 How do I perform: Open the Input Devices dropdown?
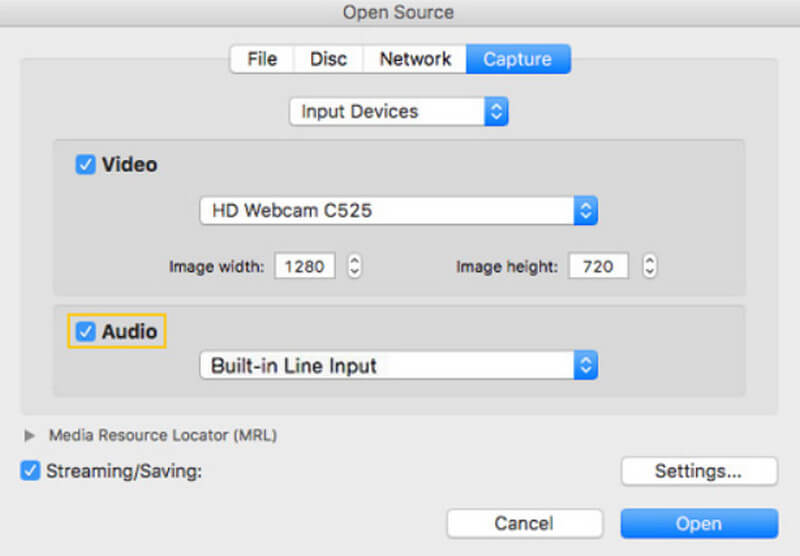click(398, 112)
